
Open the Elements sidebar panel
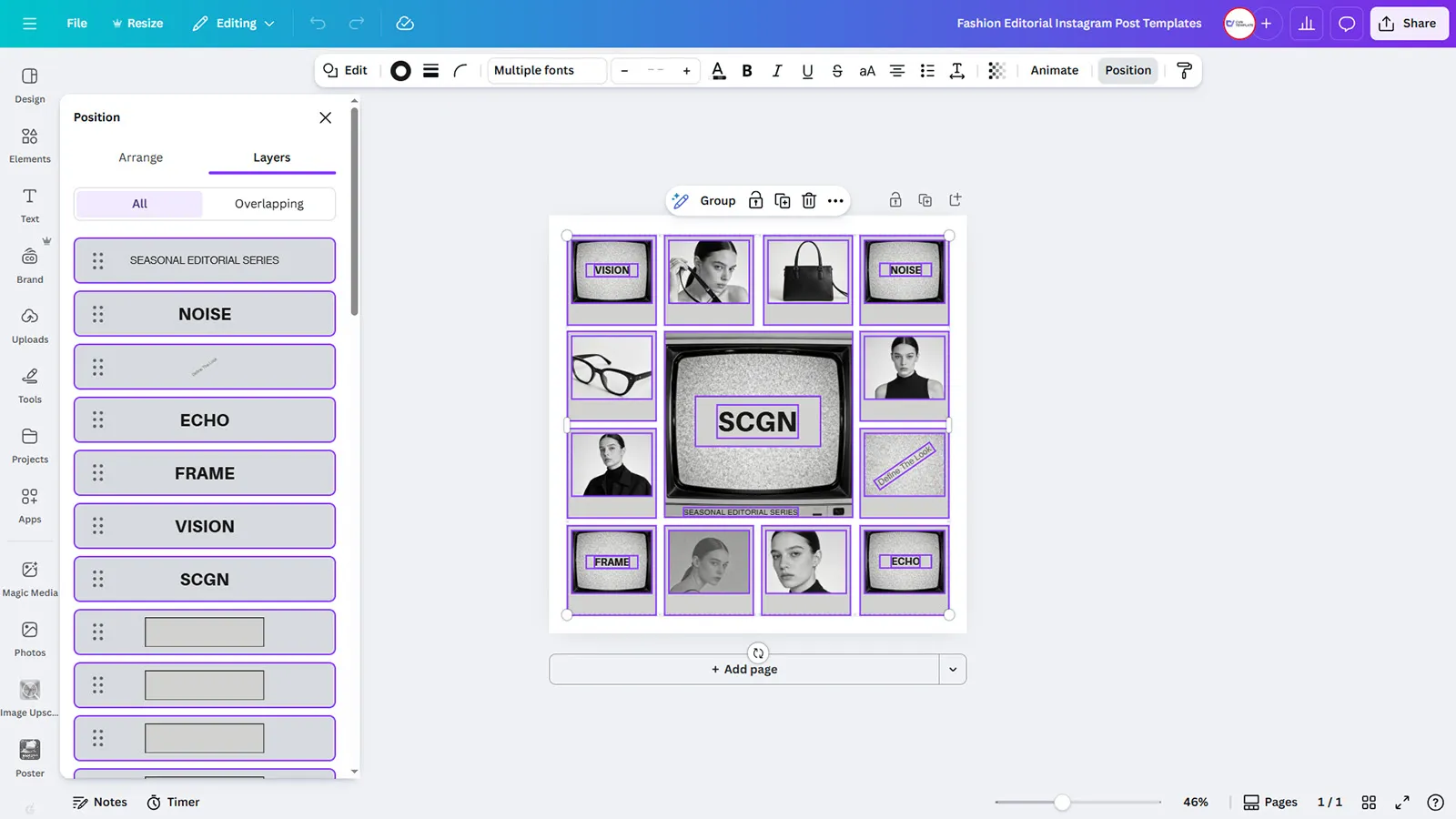click(x=30, y=146)
